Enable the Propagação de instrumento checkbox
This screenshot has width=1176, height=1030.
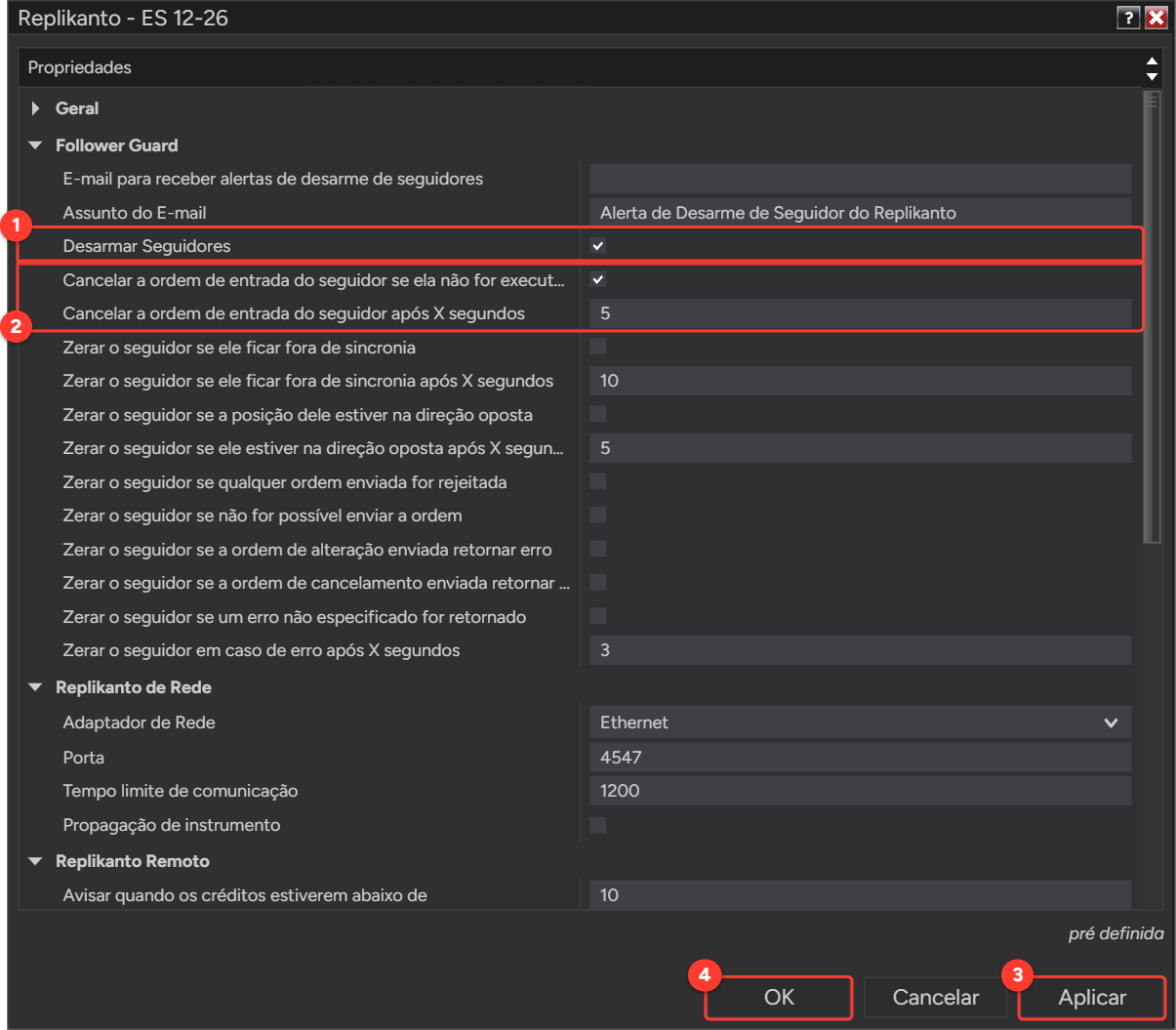point(598,825)
